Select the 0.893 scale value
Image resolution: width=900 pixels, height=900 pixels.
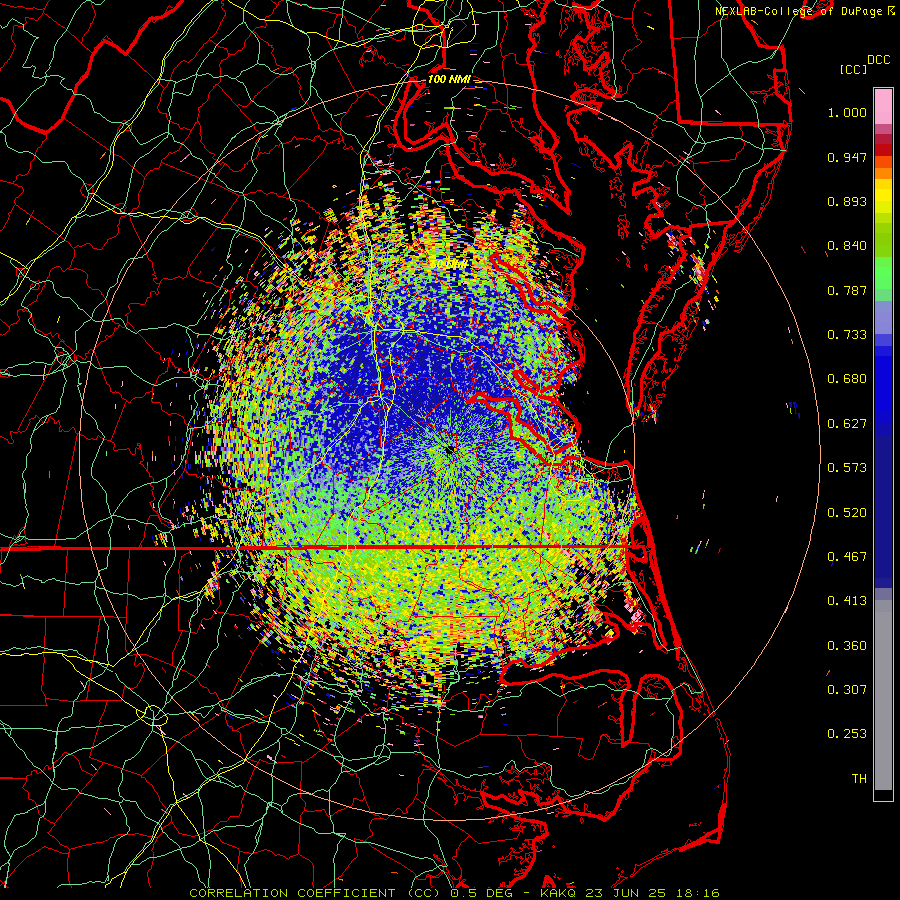click(x=847, y=201)
